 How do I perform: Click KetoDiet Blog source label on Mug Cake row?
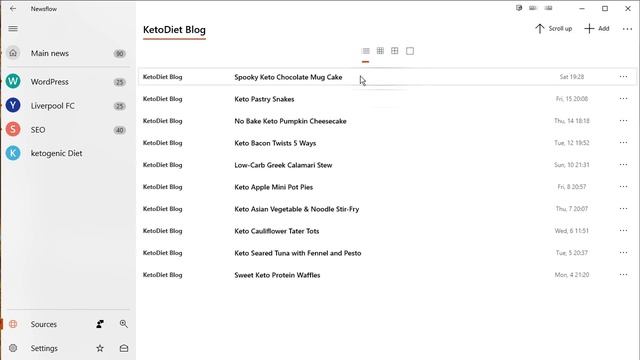(x=162, y=77)
